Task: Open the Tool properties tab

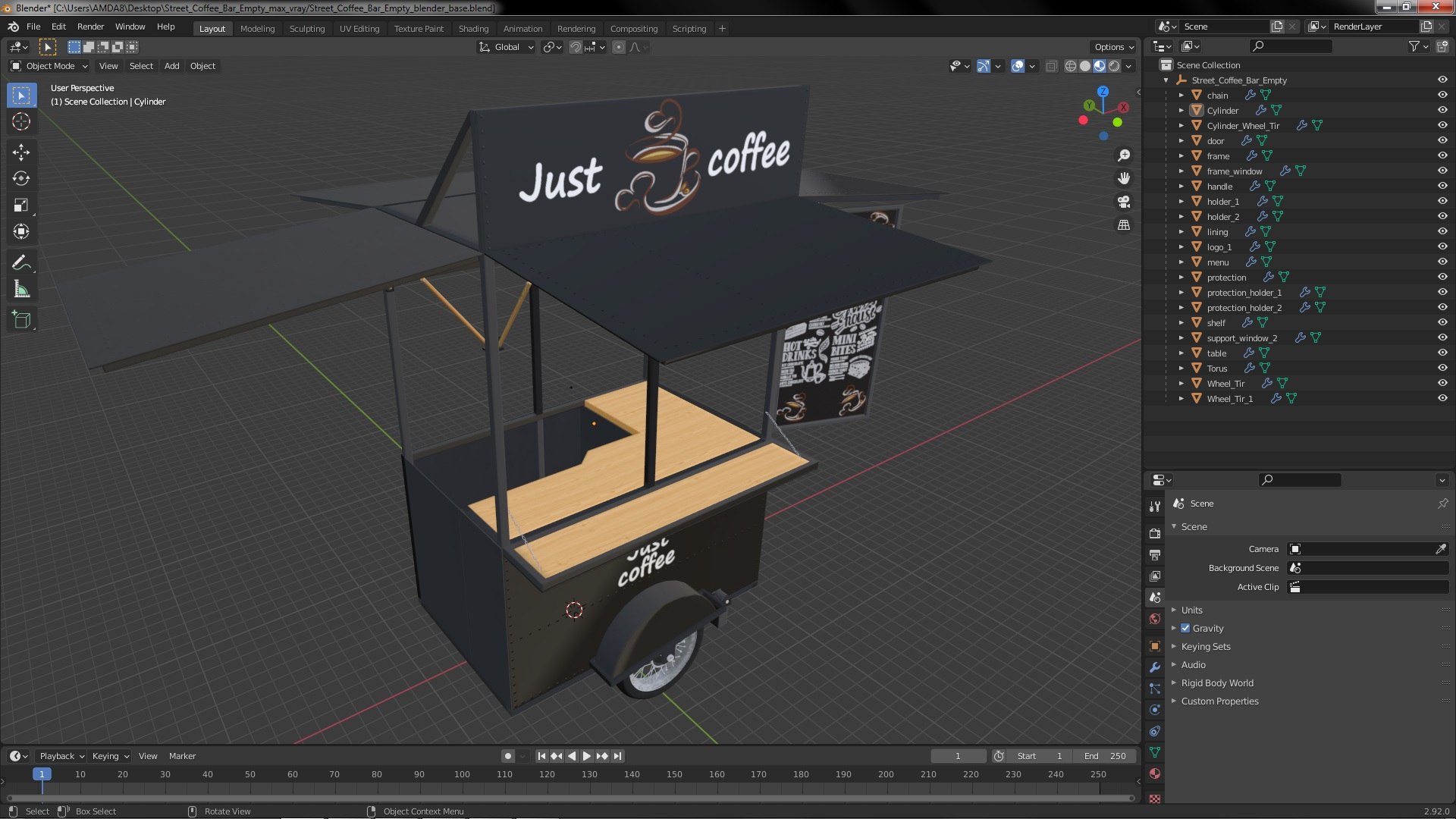Action: 1155,507
